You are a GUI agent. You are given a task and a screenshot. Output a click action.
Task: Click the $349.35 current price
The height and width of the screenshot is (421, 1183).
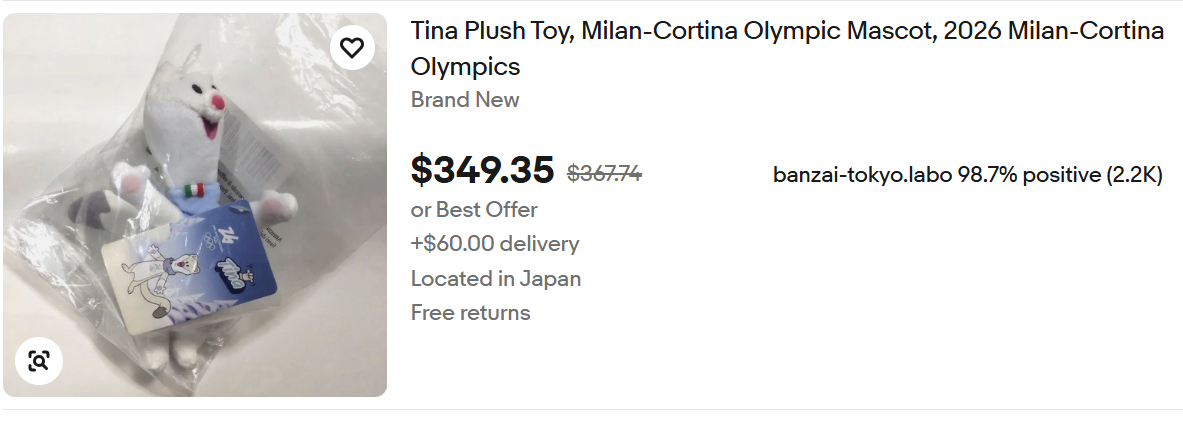(x=482, y=171)
